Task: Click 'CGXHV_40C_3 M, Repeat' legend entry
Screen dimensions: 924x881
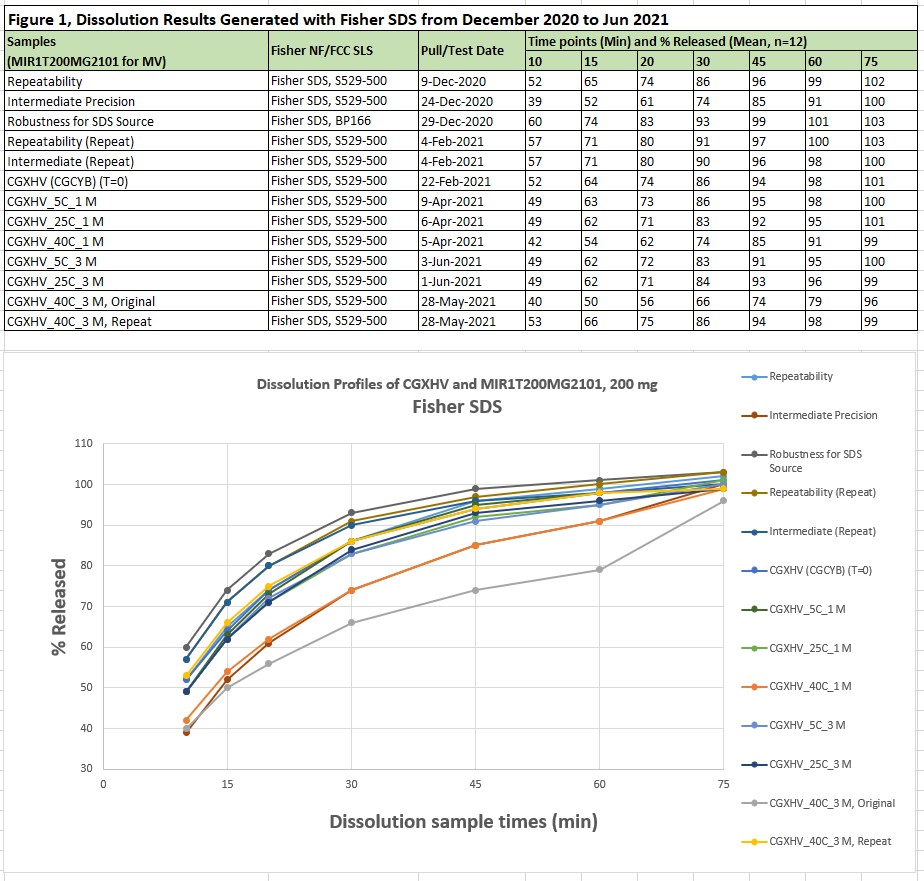Action: tap(817, 842)
